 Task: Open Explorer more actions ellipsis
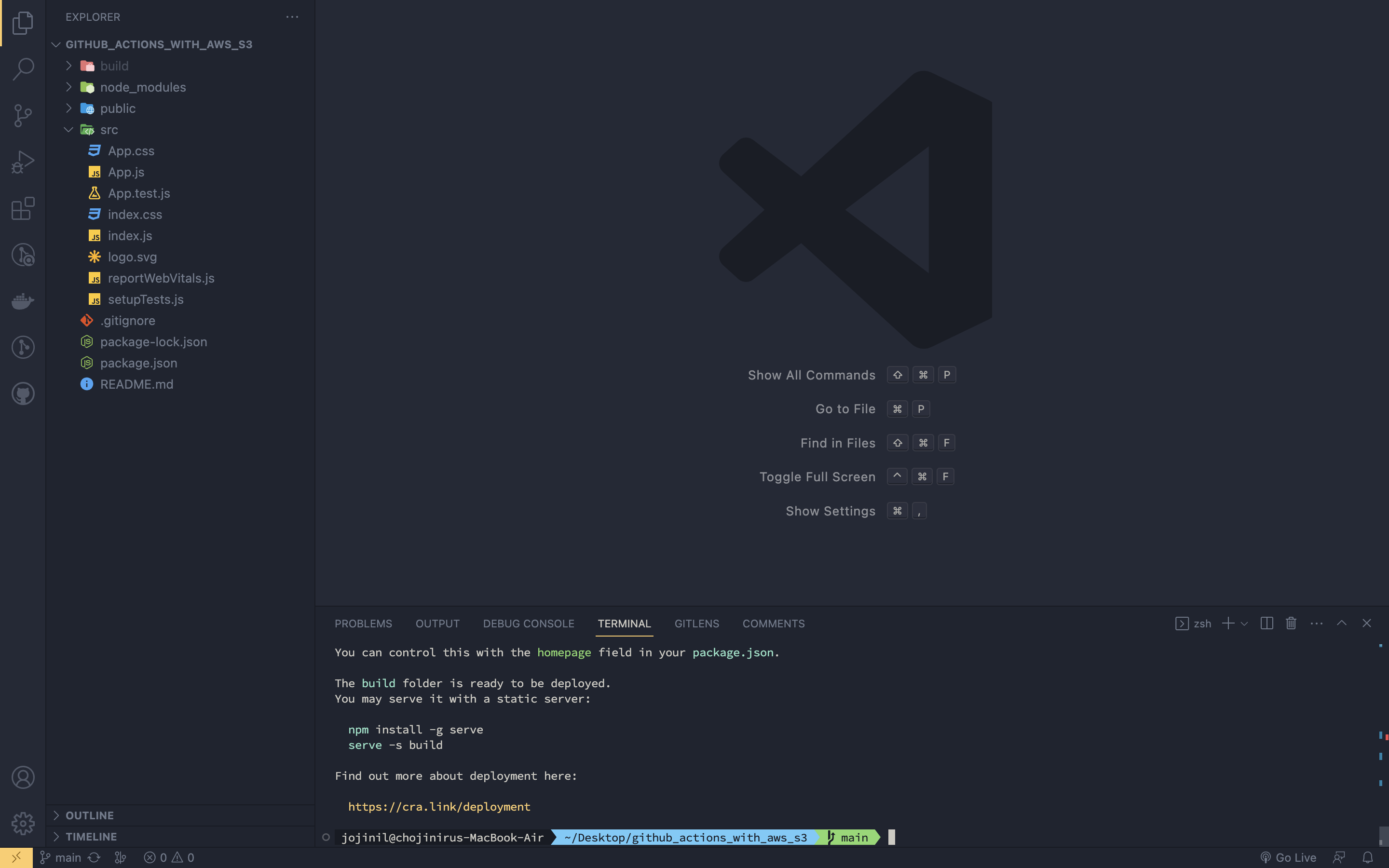click(x=292, y=17)
